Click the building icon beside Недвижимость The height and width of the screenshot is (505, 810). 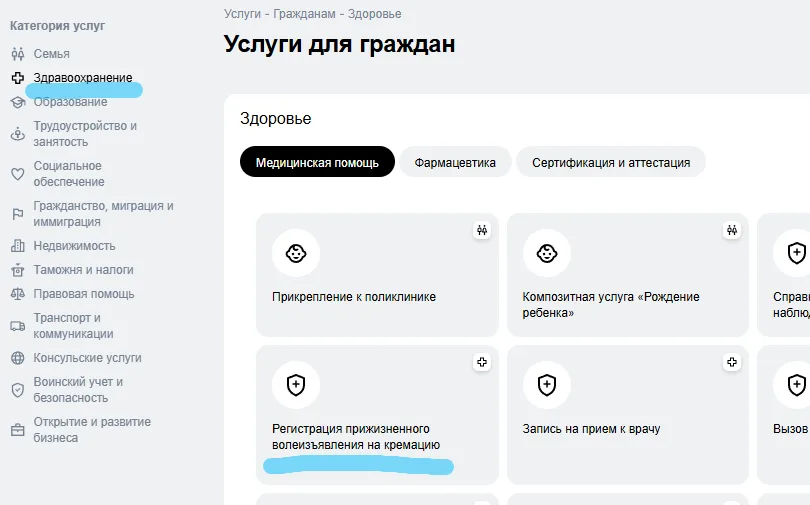click(18, 246)
